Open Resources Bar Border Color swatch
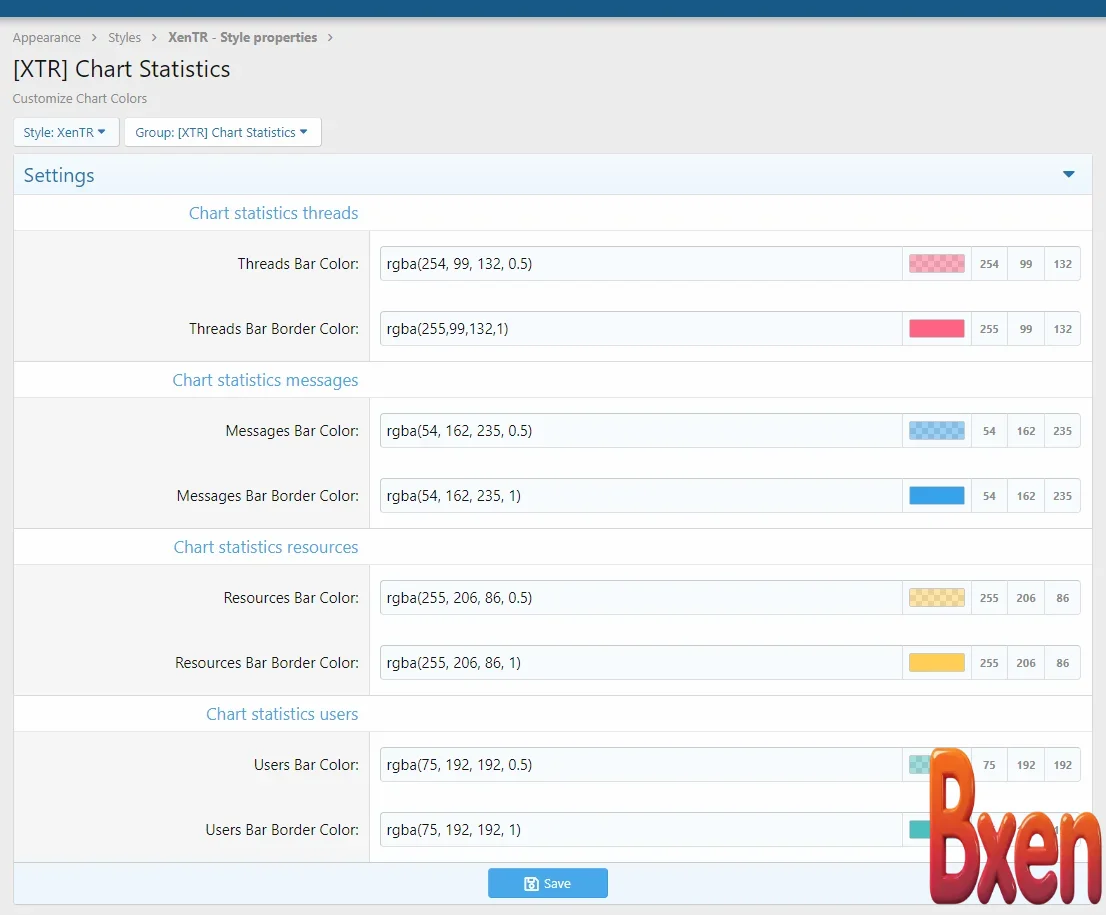The width and height of the screenshot is (1106, 915). click(x=936, y=662)
